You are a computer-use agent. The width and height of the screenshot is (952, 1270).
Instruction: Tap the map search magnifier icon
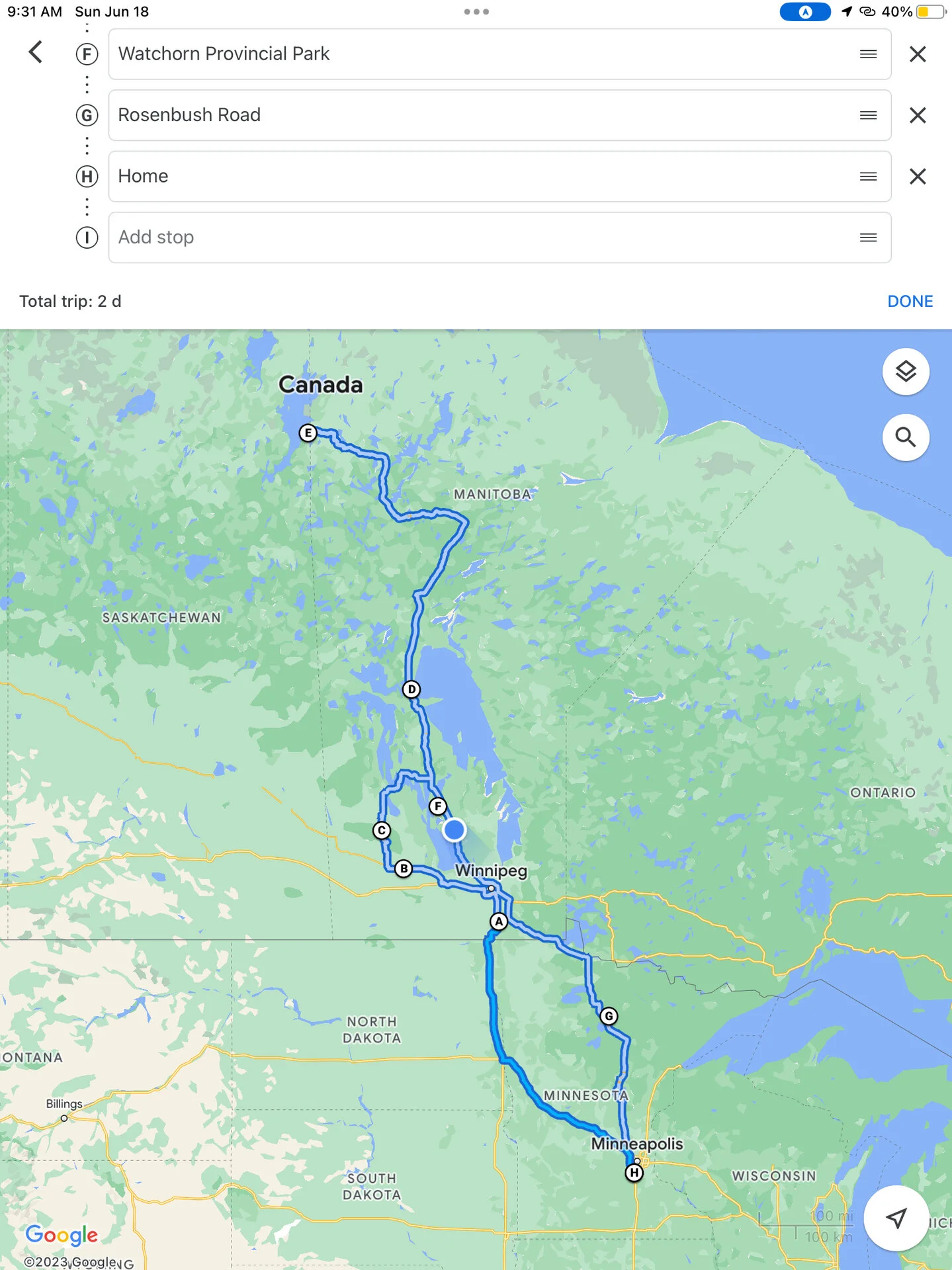click(906, 437)
